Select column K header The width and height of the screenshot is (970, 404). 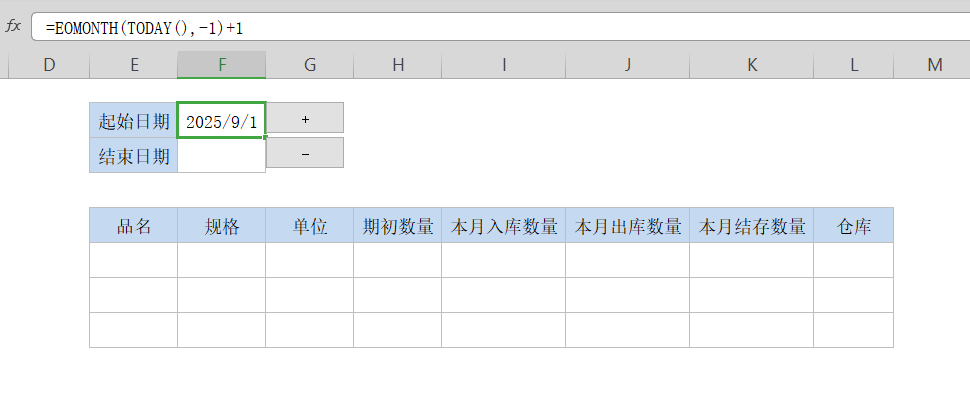click(752, 65)
